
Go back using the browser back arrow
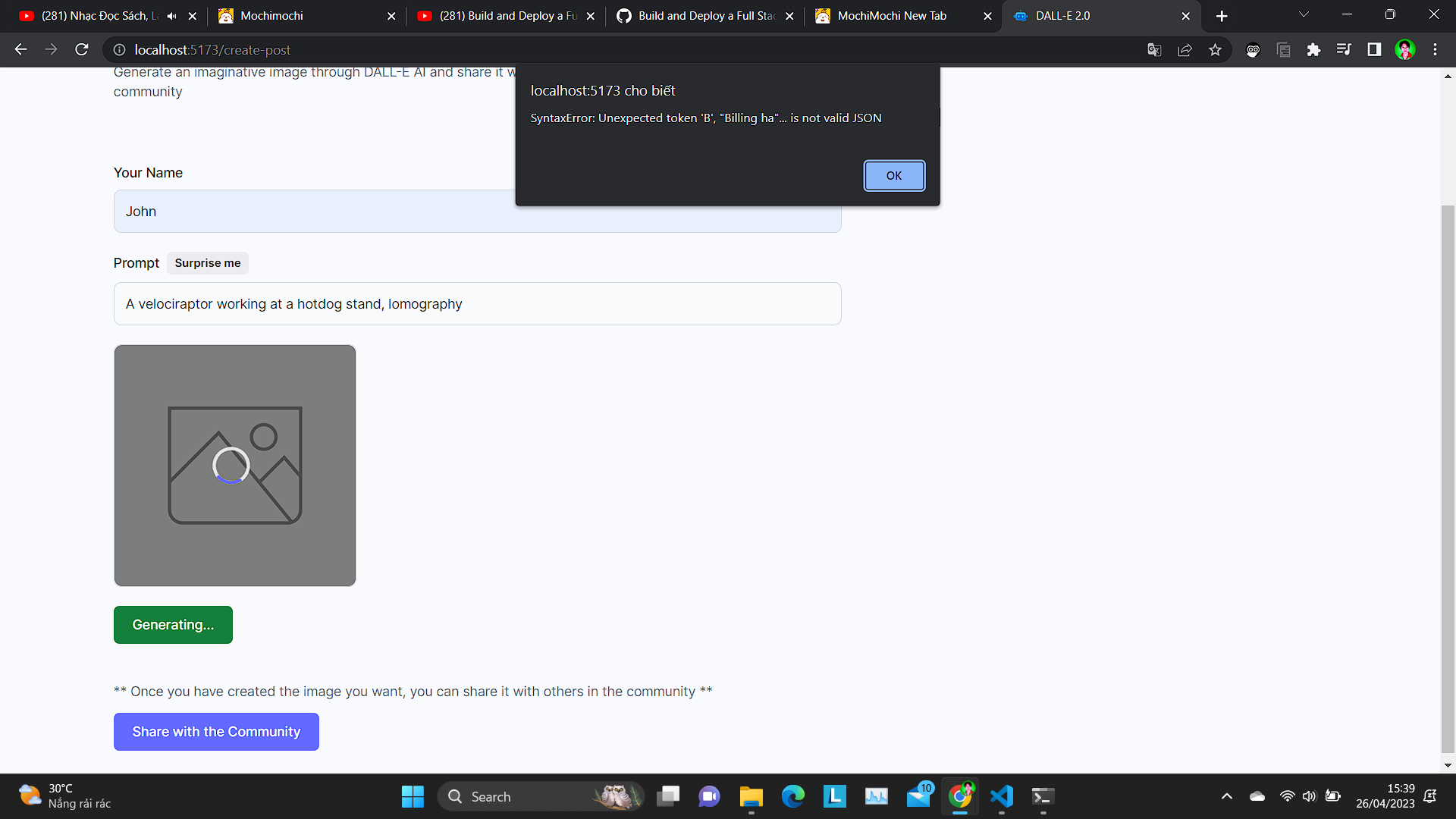pos(20,50)
